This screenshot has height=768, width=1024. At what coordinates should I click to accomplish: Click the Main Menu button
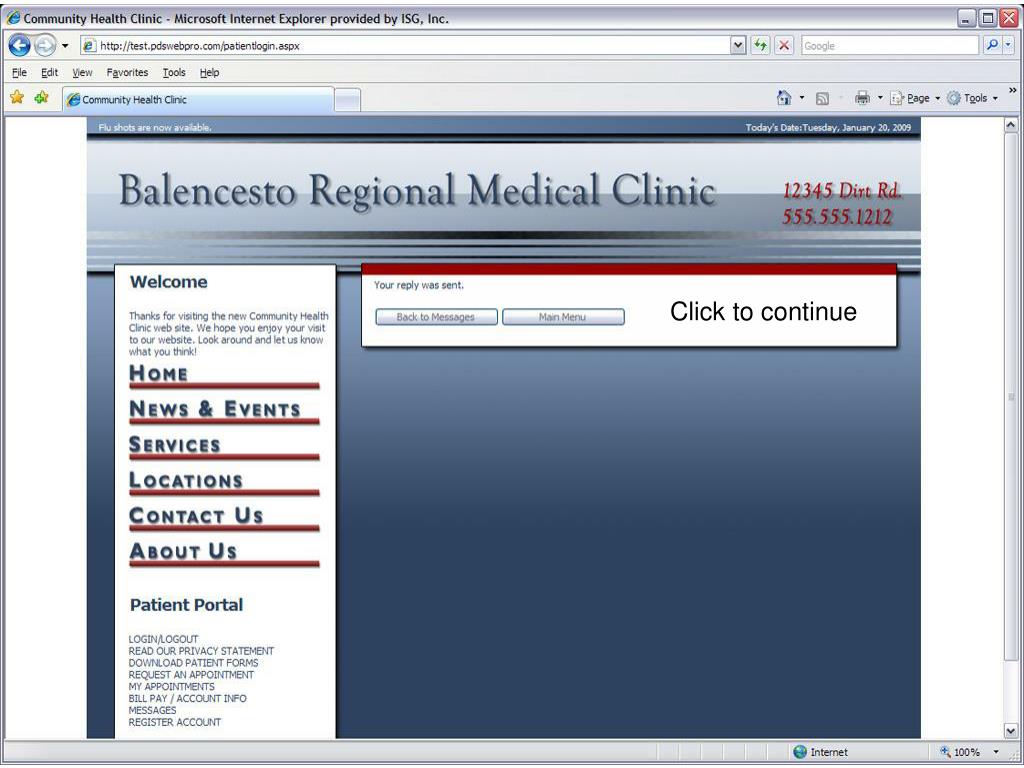[x=563, y=317]
